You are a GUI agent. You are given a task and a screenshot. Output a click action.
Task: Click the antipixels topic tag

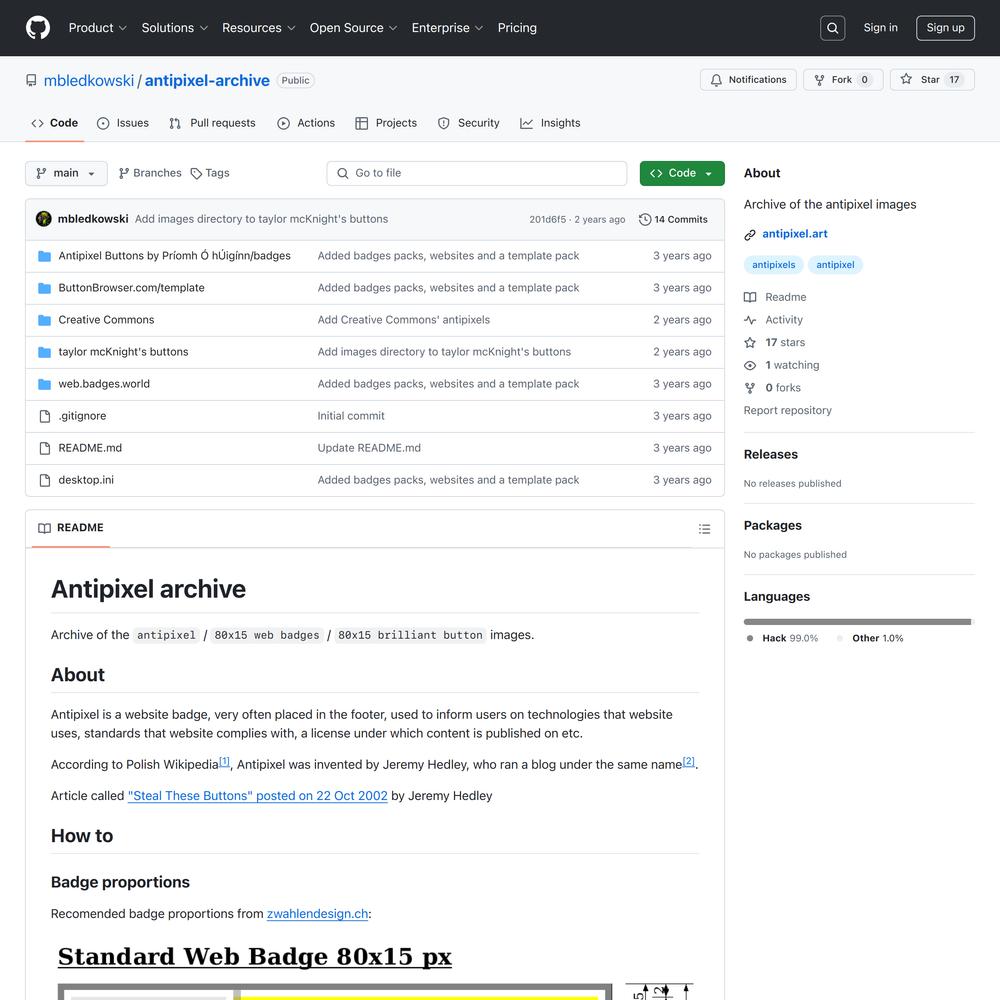pos(774,265)
